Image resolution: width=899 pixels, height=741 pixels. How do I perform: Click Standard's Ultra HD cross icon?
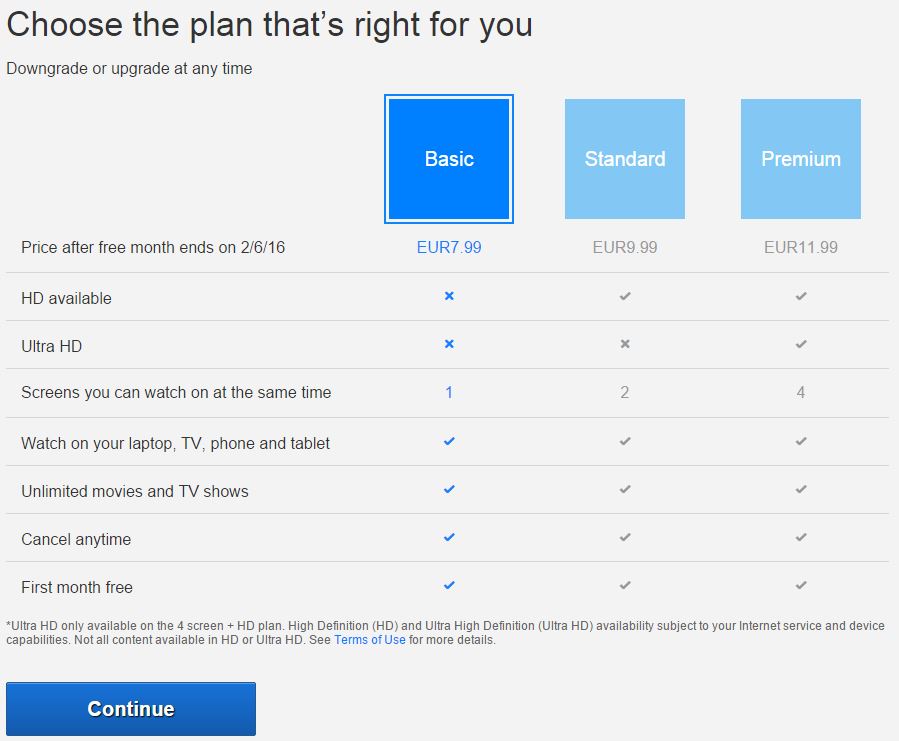coord(625,344)
